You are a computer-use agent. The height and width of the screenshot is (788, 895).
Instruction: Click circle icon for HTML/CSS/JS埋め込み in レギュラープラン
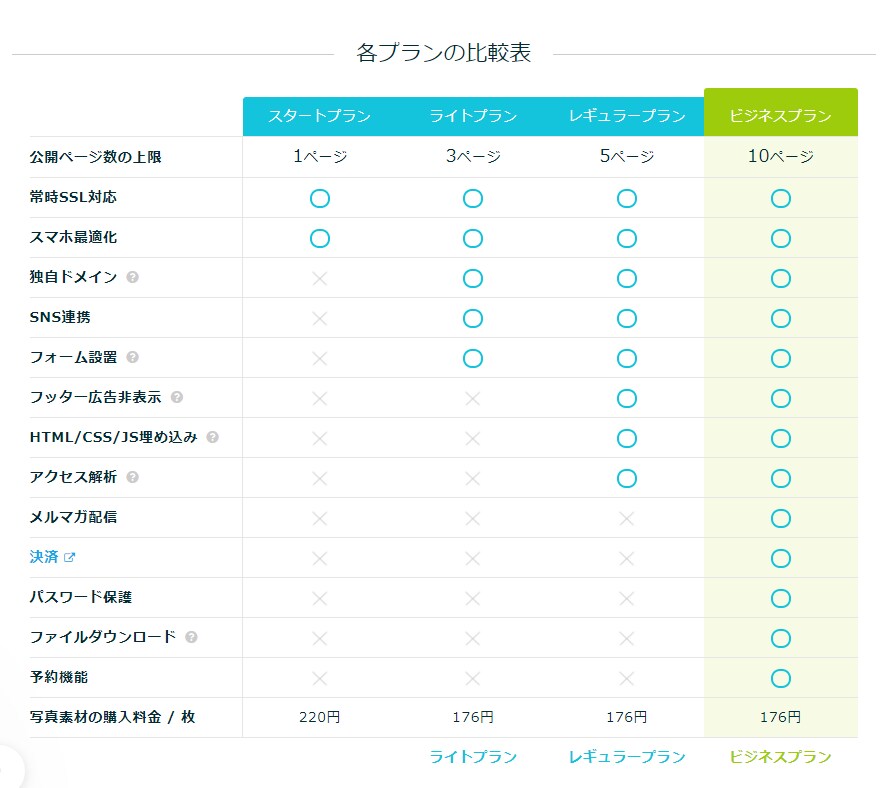(627, 438)
